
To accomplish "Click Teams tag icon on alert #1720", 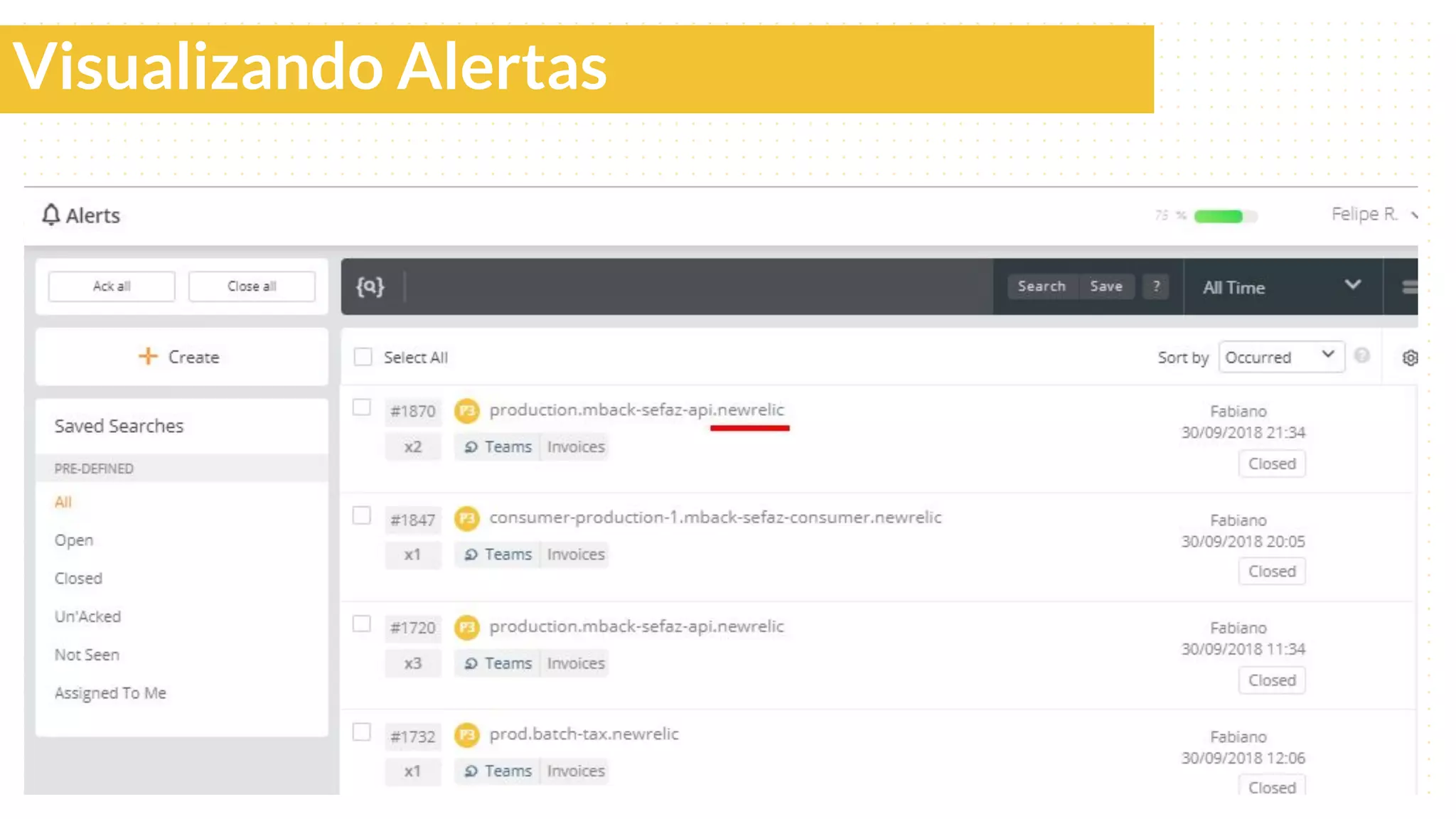I will tap(471, 663).
